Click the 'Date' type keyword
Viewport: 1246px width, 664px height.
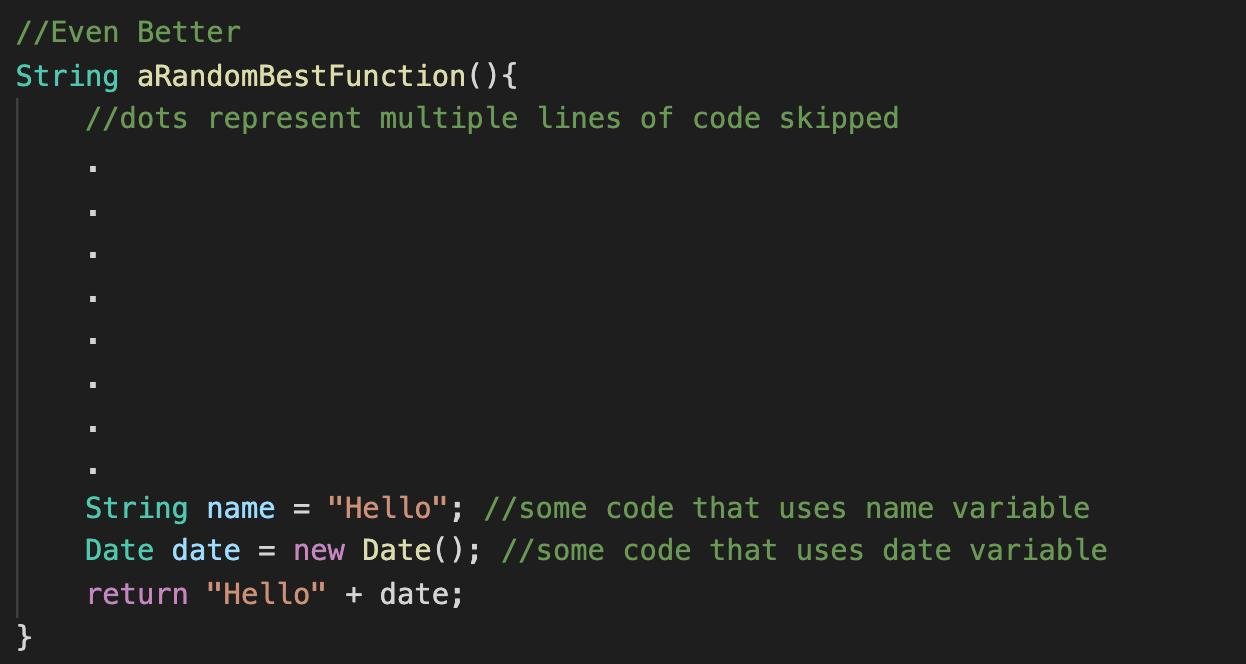[120, 550]
